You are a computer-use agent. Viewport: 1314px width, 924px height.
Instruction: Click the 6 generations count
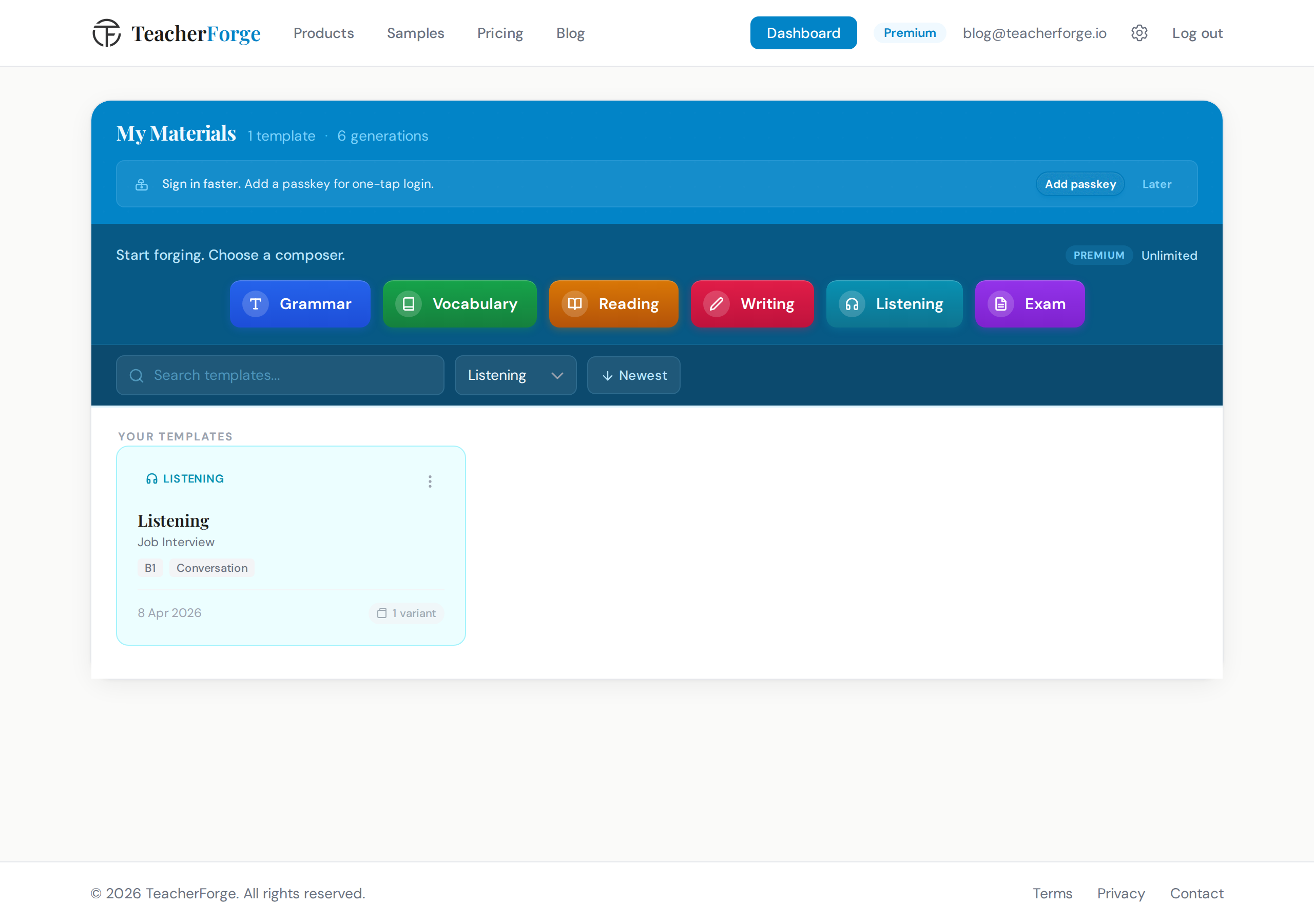(x=382, y=136)
